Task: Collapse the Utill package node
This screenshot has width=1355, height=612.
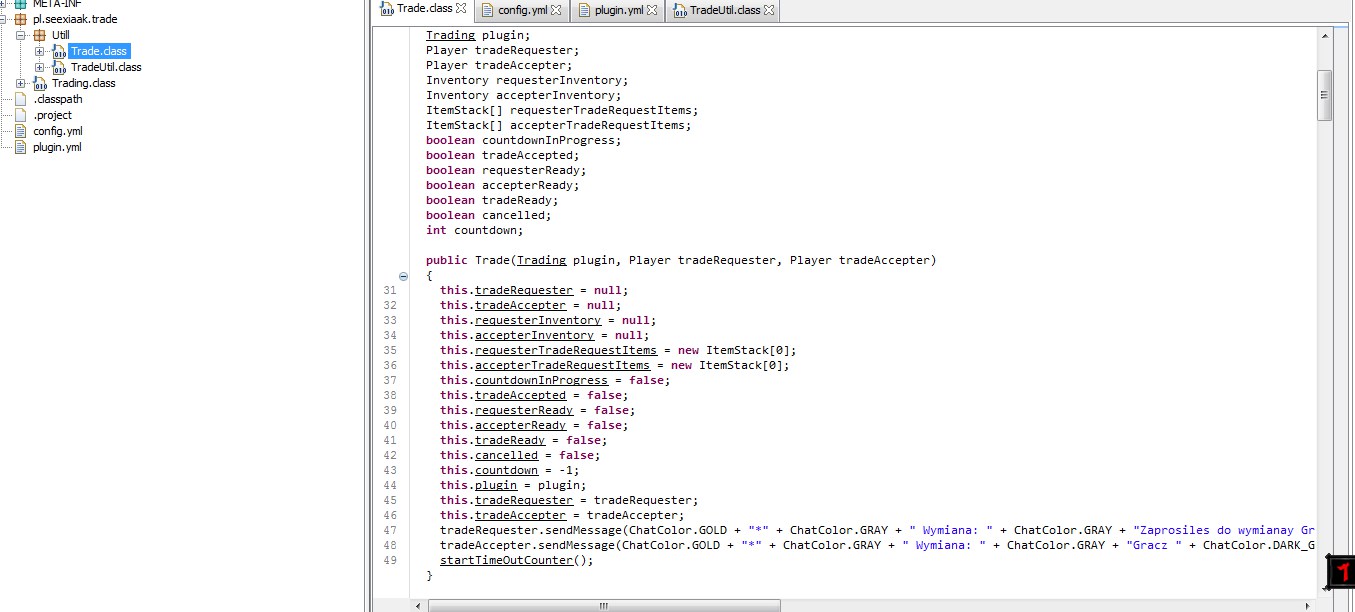Action: [x=21, y=35]
